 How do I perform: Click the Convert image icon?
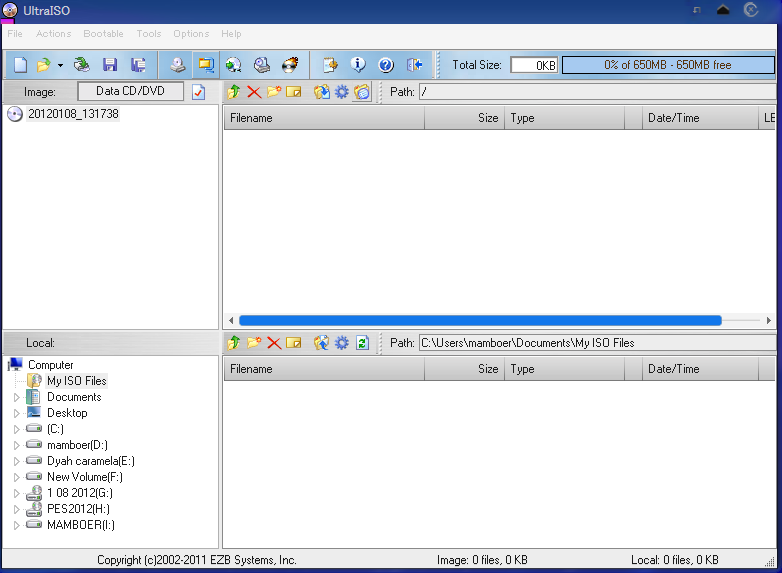233,65
